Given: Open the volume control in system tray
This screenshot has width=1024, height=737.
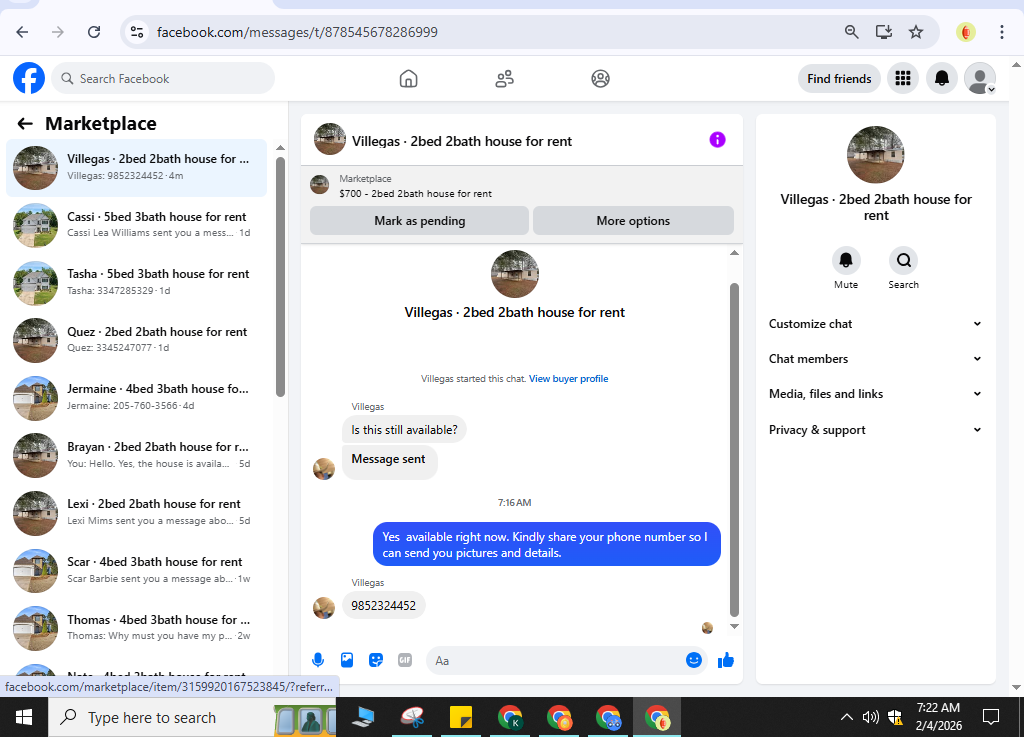Looking at the screenshot, I should [x=870, y=717].
